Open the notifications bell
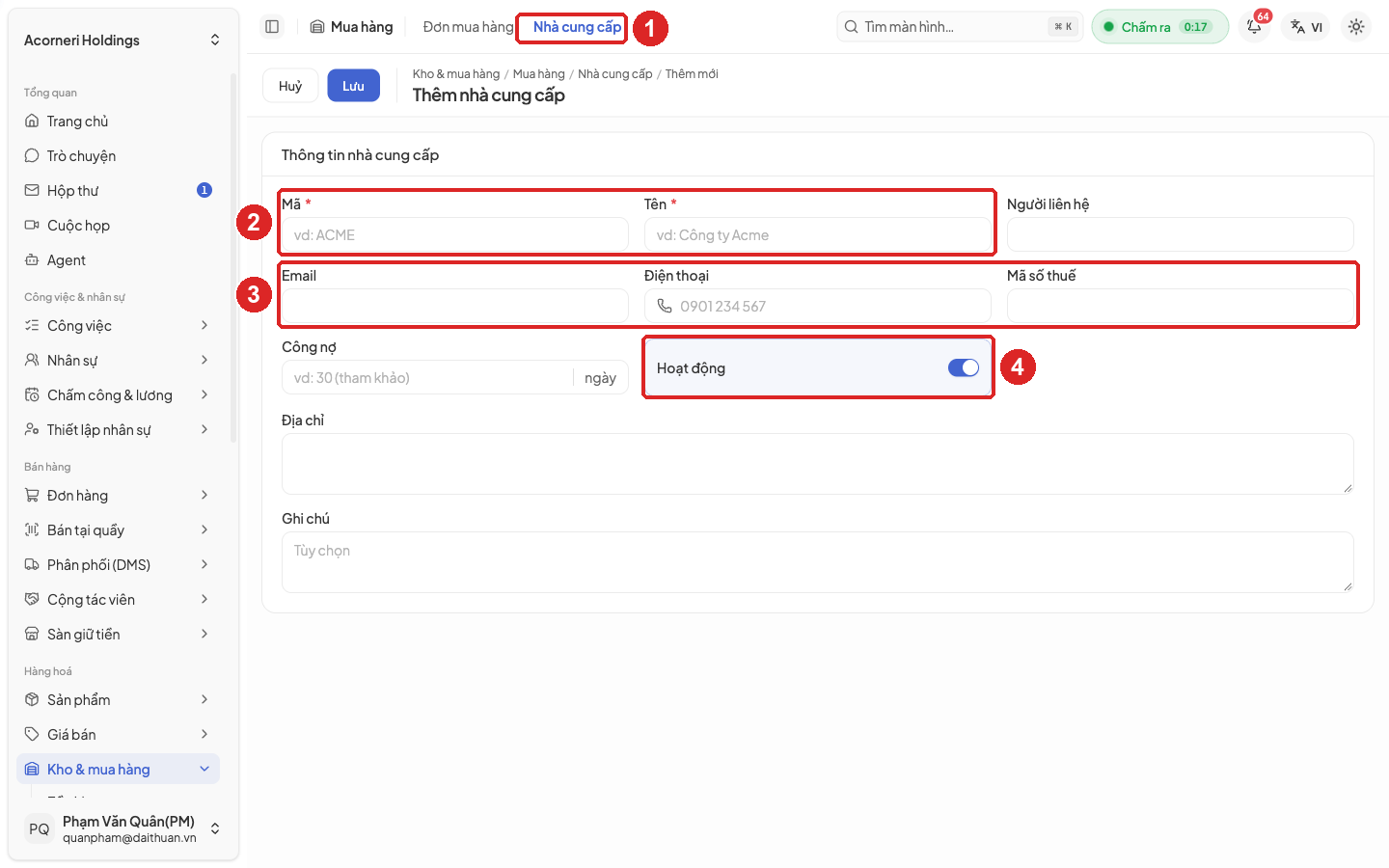 1254,27
